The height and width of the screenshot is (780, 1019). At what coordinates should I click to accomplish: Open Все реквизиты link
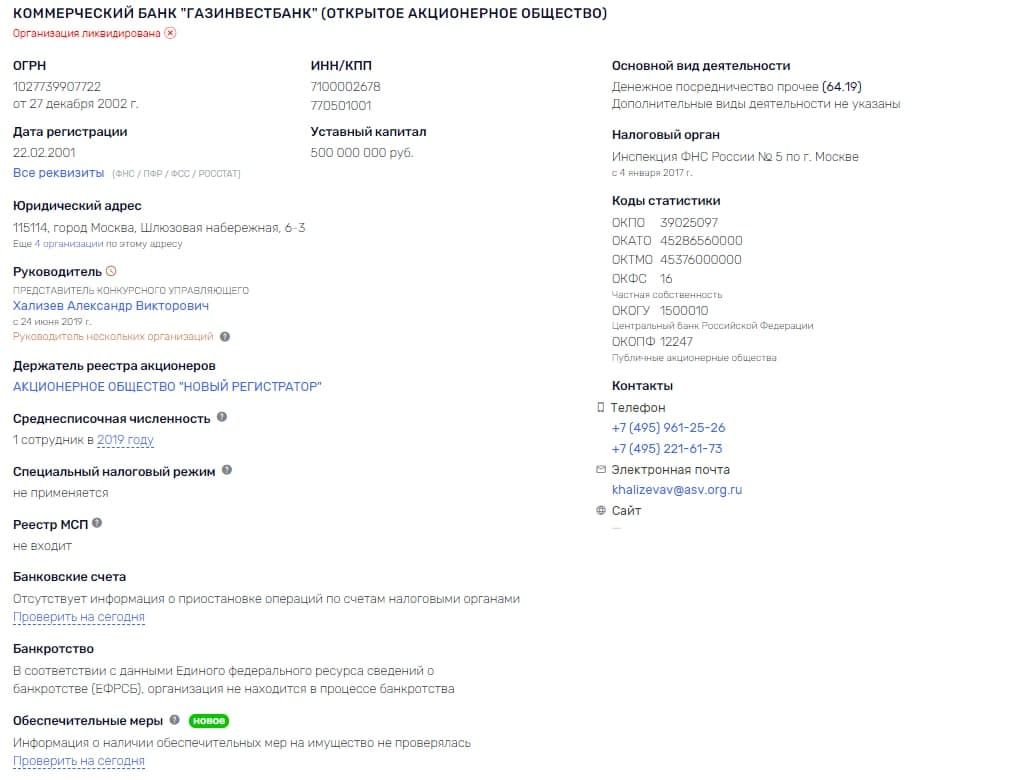(58, 173)
